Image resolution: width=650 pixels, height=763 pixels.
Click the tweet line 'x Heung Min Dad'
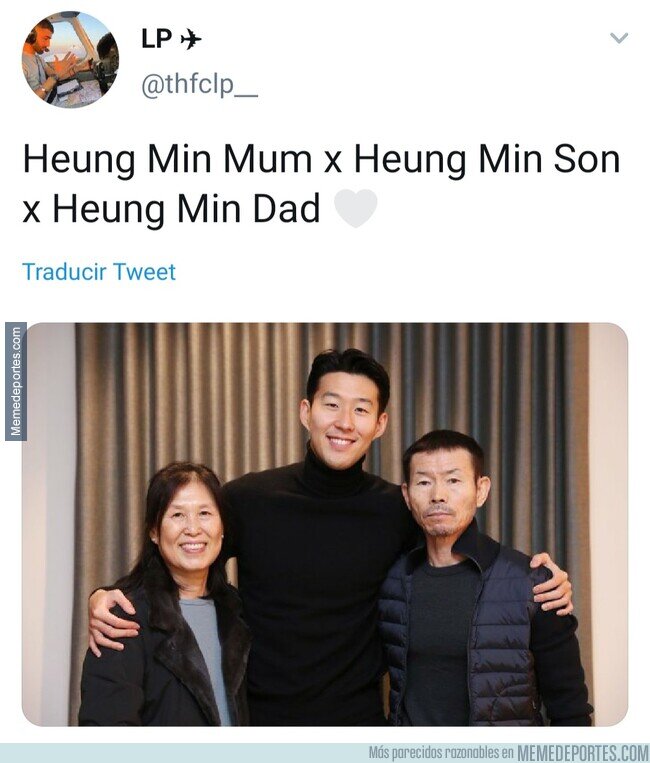point(171,209)
